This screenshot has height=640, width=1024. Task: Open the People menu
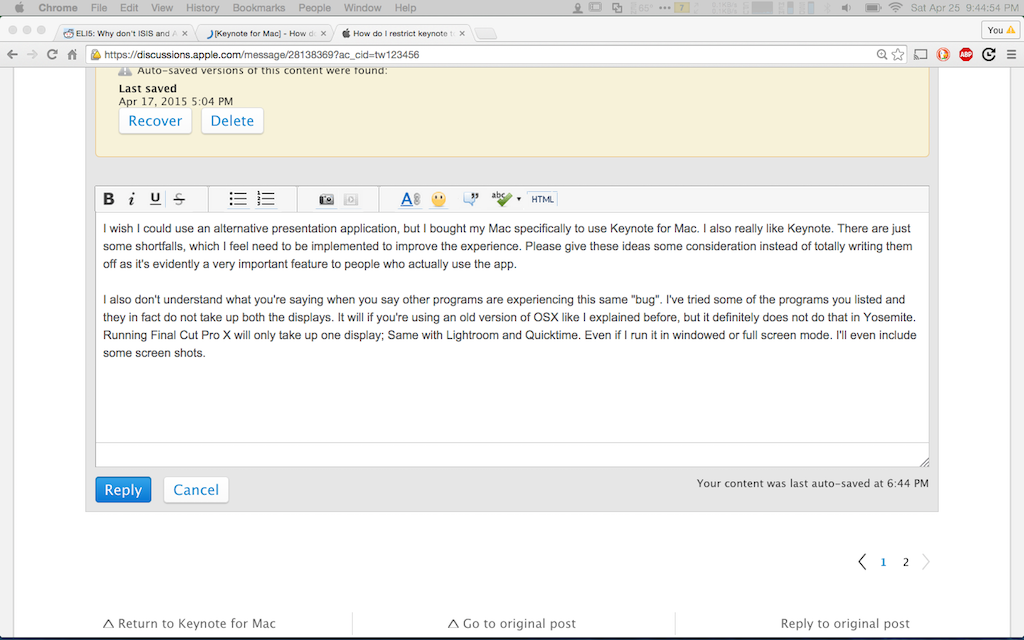pos(315,8)
